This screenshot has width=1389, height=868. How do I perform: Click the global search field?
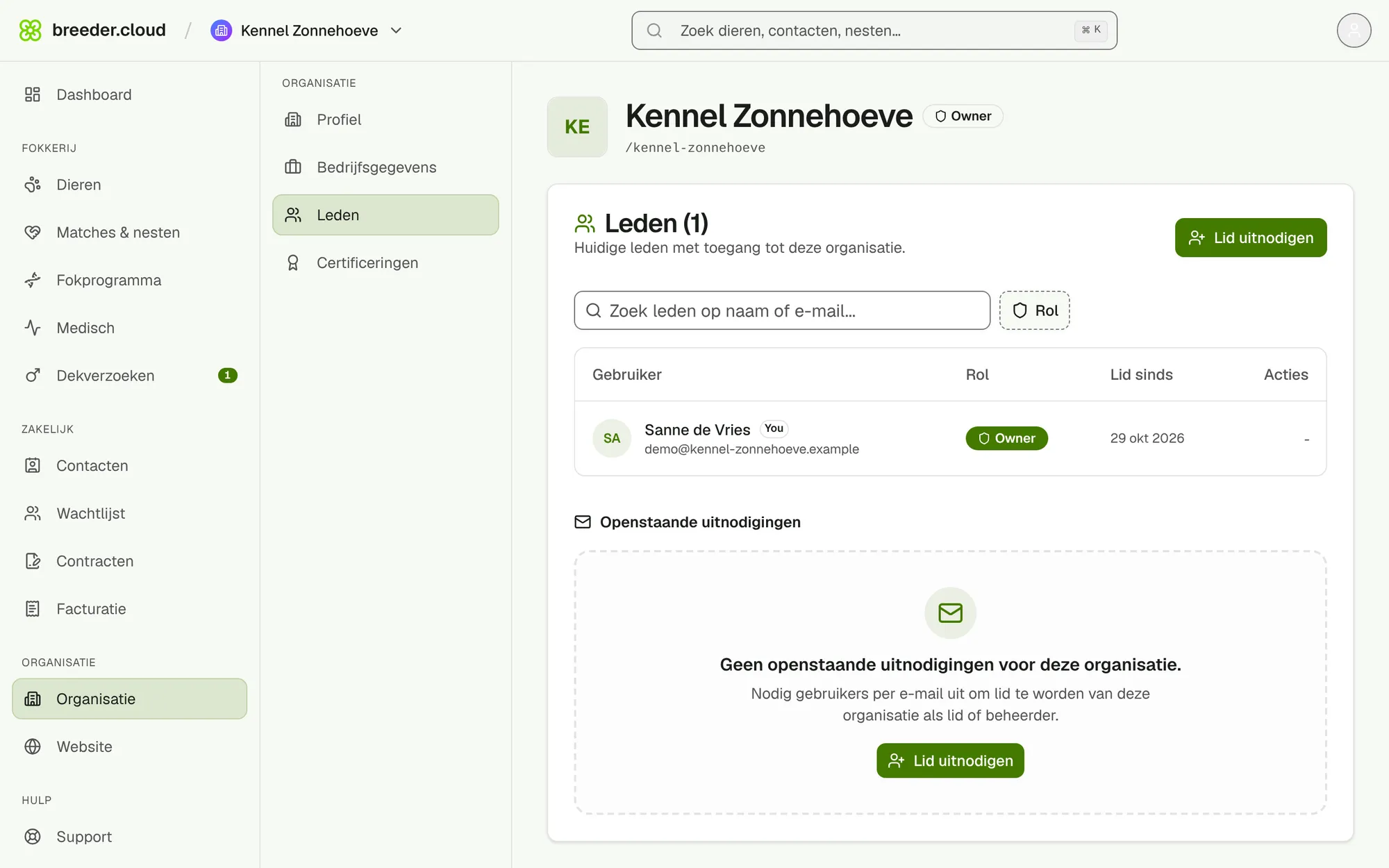[874, 31]
